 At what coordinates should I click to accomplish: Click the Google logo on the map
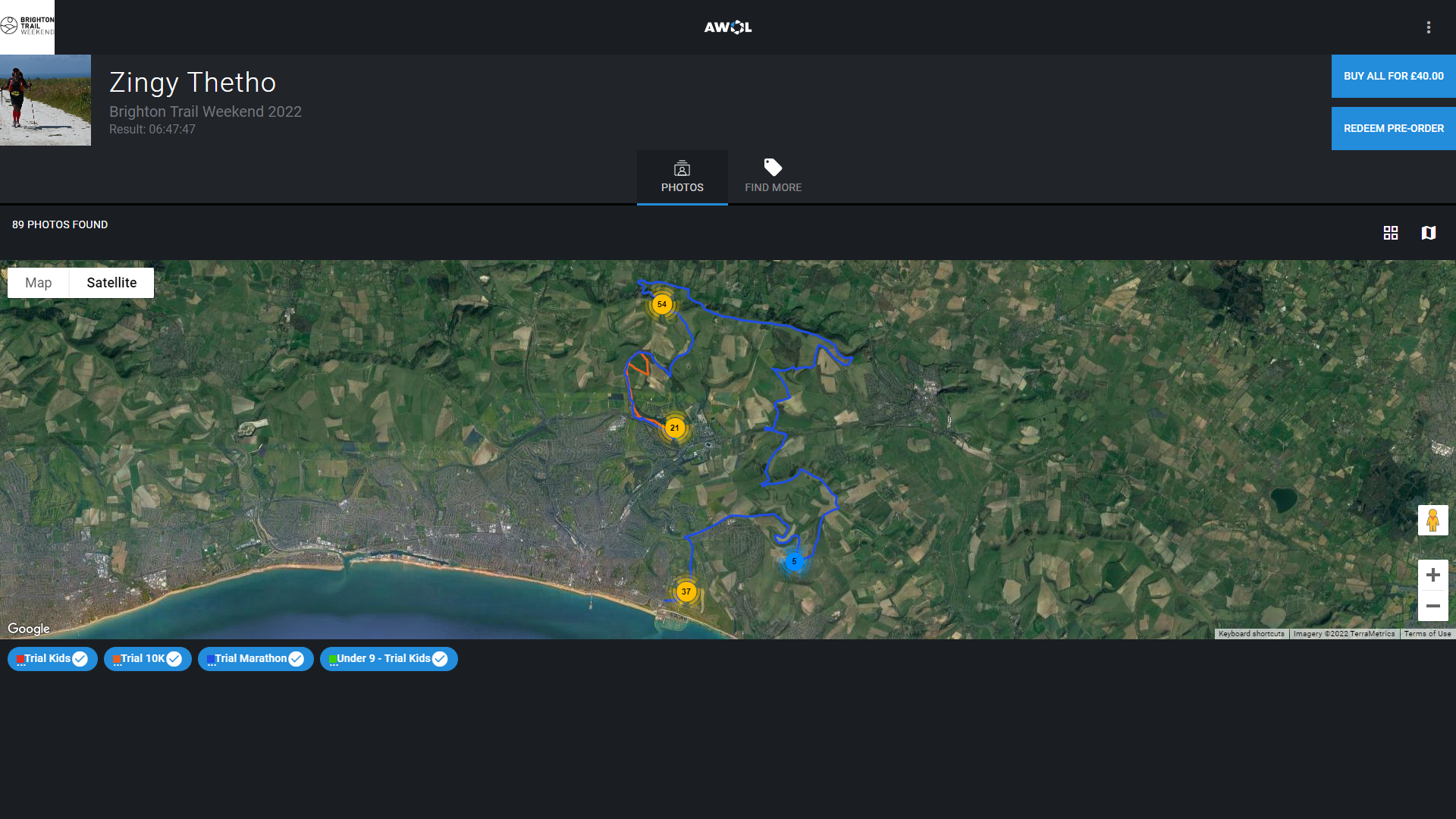coord(29,629)
